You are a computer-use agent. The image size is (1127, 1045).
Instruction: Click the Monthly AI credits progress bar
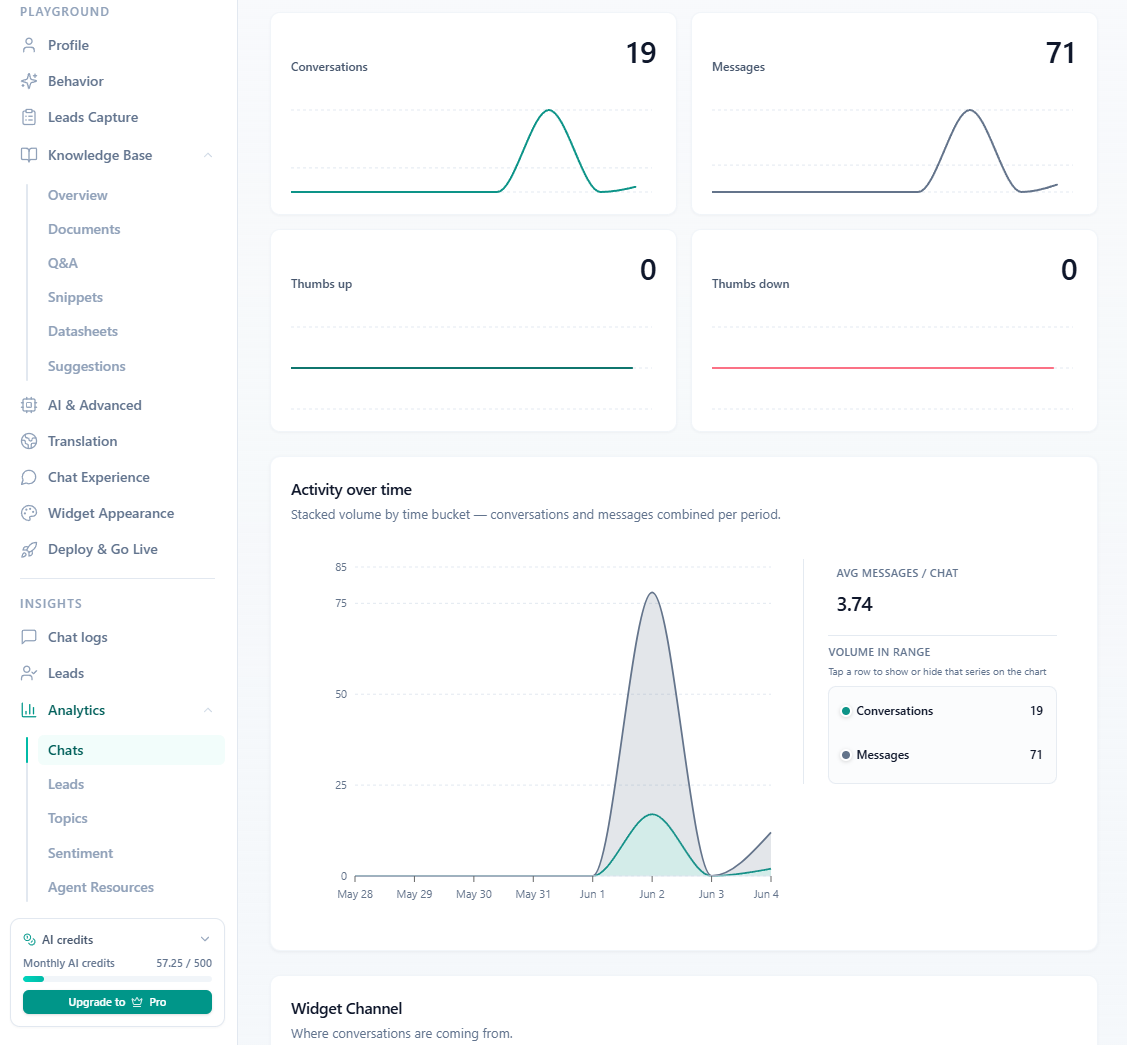117,979
